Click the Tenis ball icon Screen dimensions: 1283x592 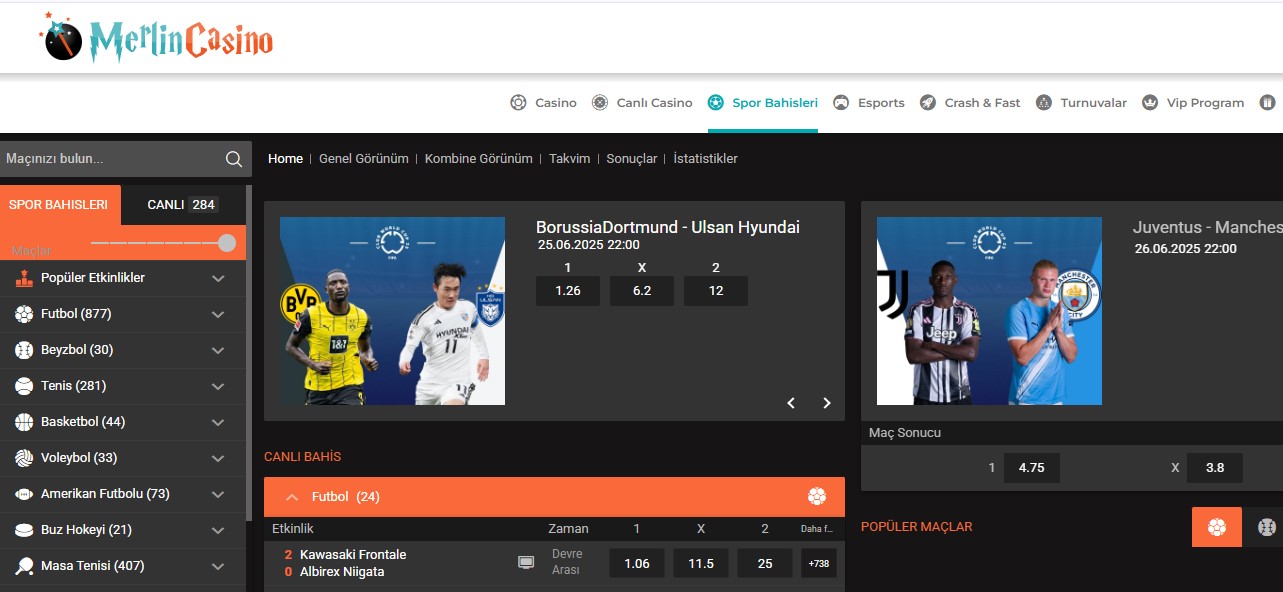[24, 386]
